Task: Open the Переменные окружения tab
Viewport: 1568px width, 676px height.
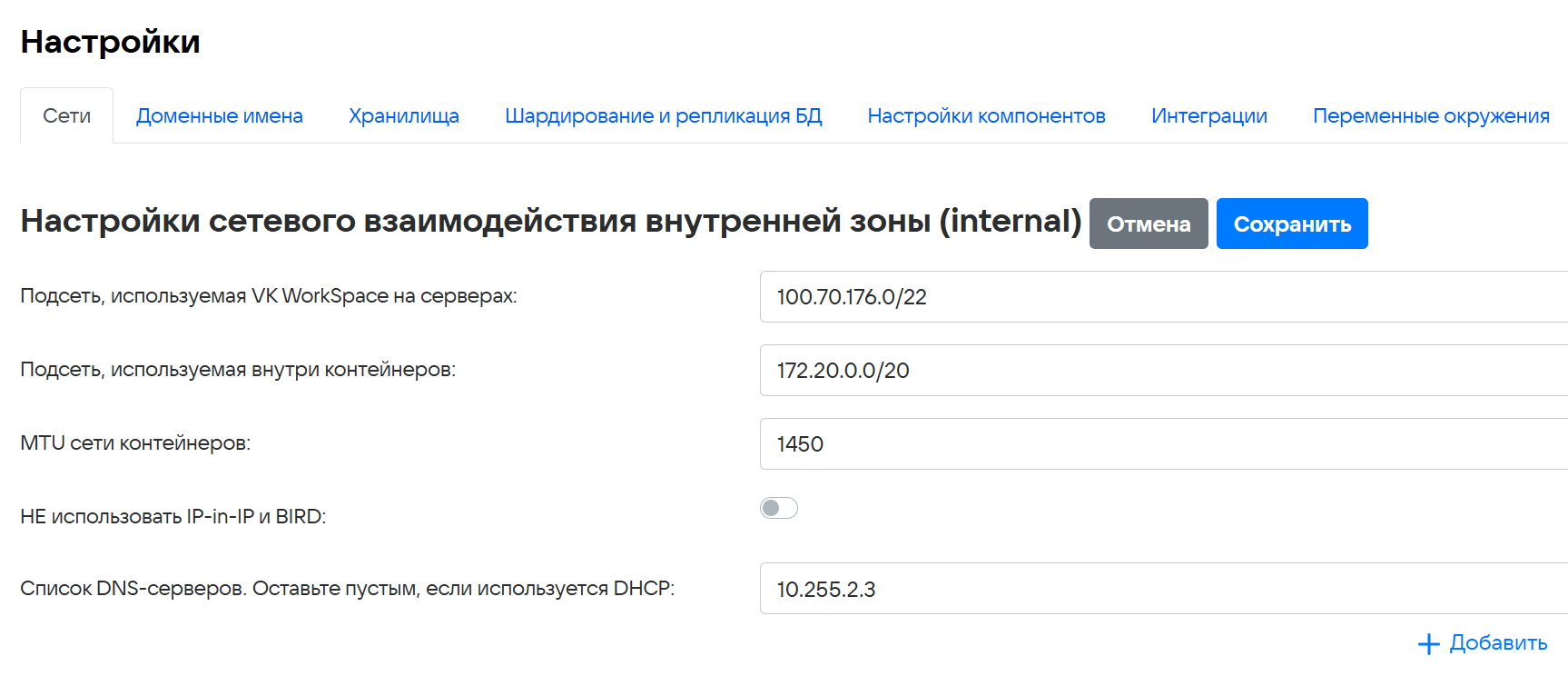Action: (1430, 116)
